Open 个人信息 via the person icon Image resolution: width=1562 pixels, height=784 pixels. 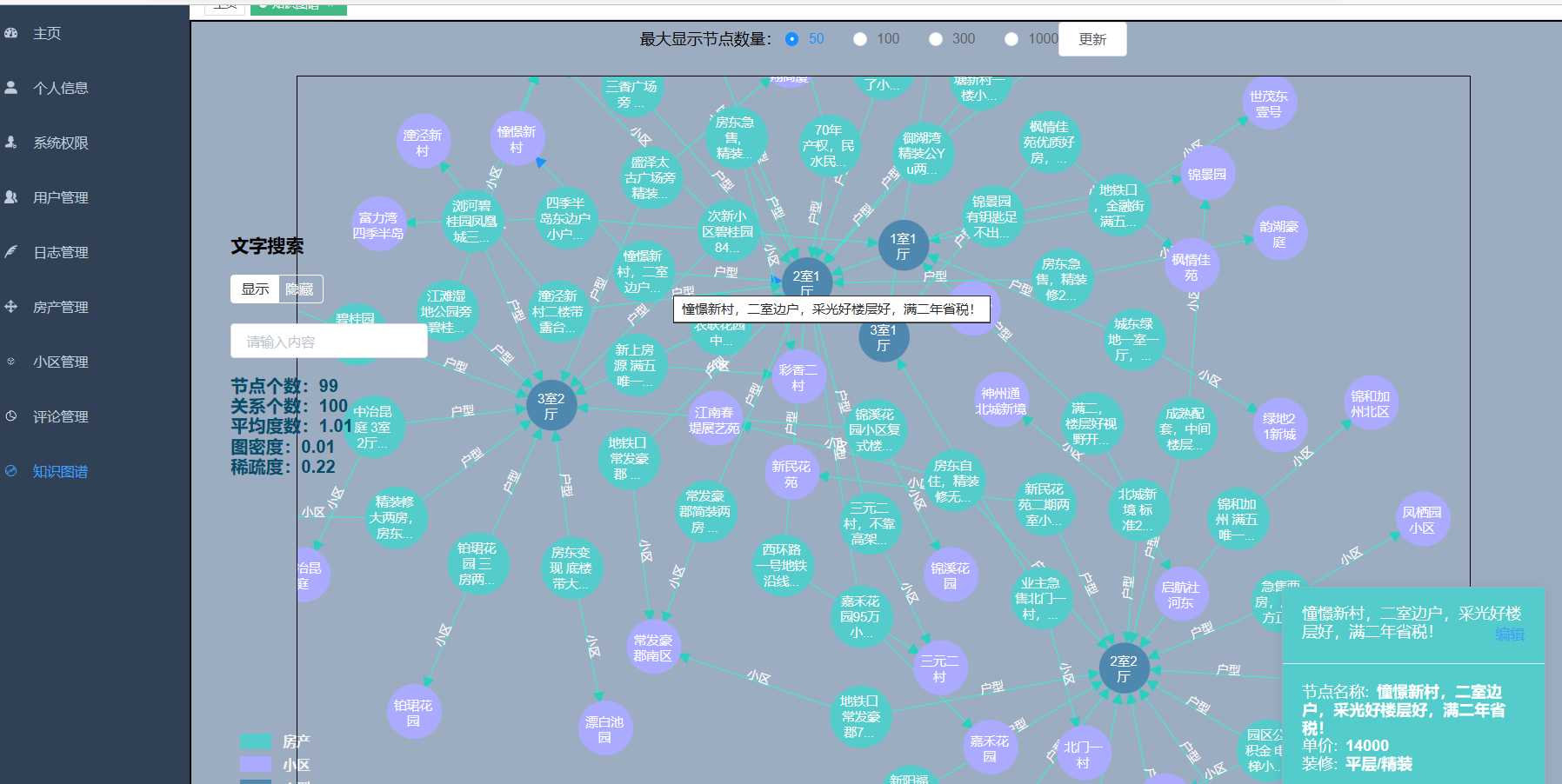tap(10, 87)
